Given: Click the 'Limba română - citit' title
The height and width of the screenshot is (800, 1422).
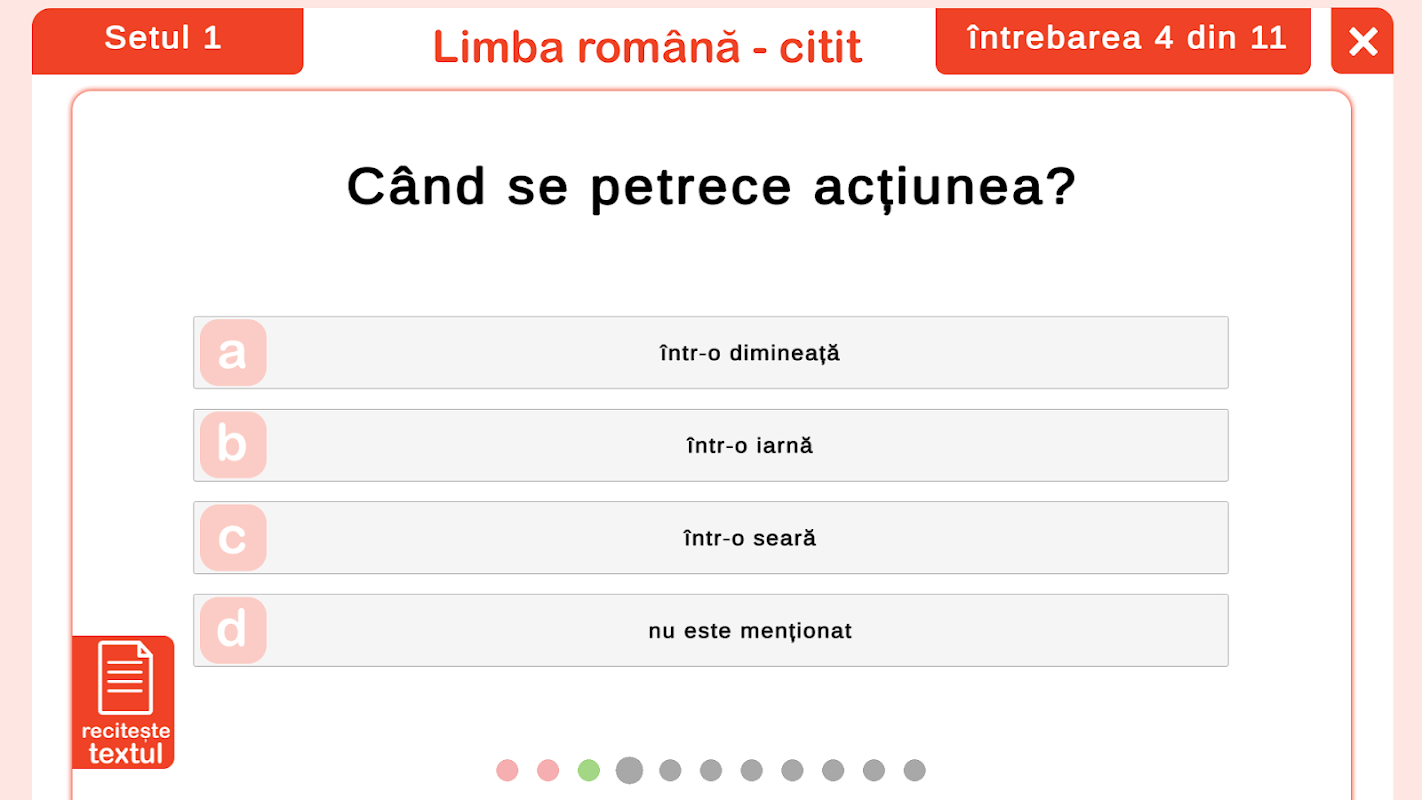Looking at the screenshot, I should click(647, 47).
